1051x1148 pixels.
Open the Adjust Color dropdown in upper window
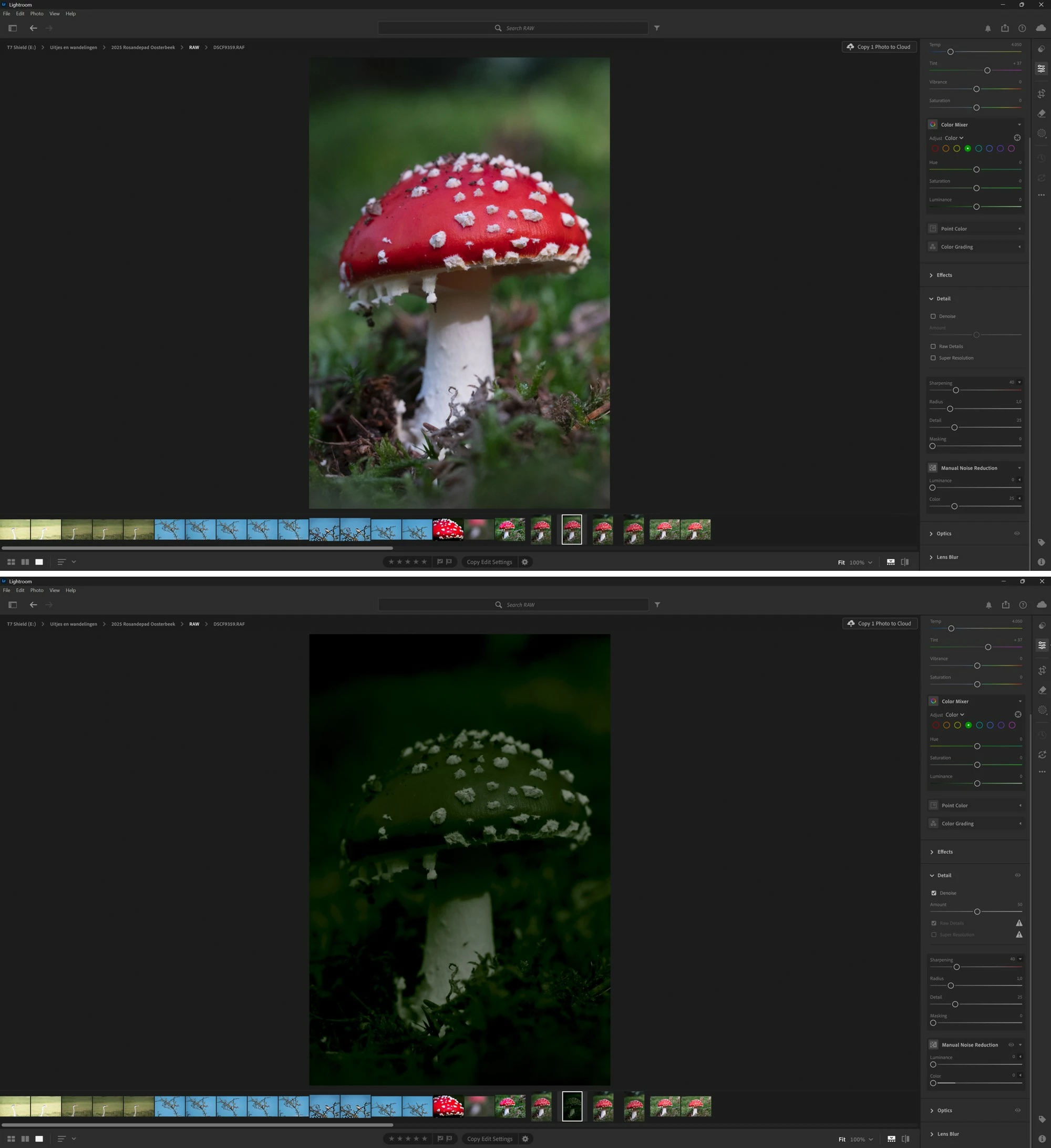[954, 138]
